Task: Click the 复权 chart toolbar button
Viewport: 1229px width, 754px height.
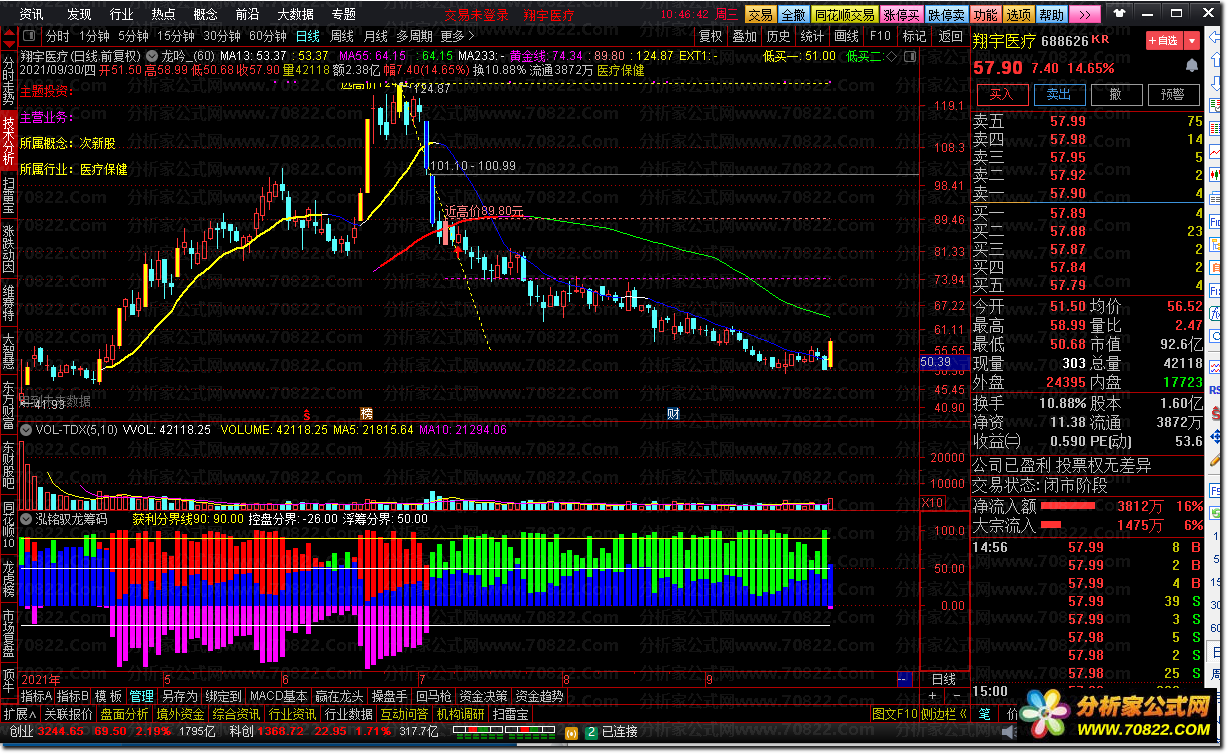Action: pos(711,36)
